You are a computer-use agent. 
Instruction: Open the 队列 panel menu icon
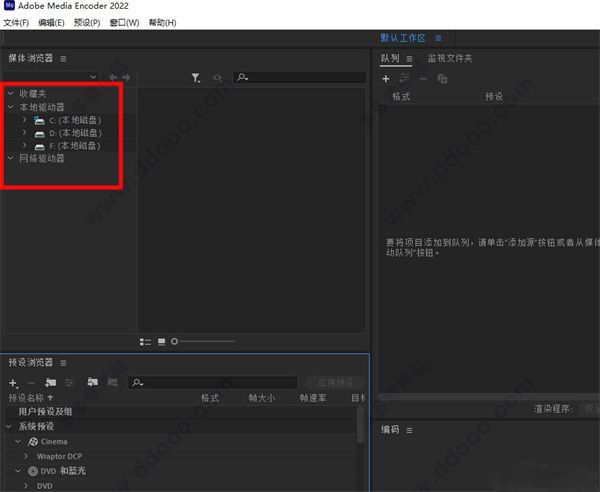pos(409,59)
